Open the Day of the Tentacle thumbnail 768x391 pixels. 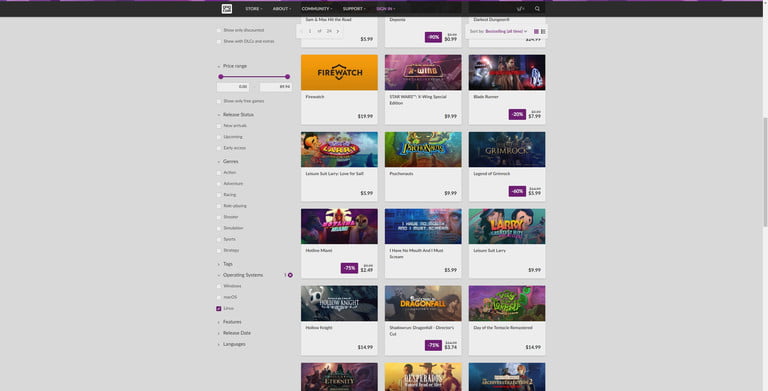click(507, 304)
